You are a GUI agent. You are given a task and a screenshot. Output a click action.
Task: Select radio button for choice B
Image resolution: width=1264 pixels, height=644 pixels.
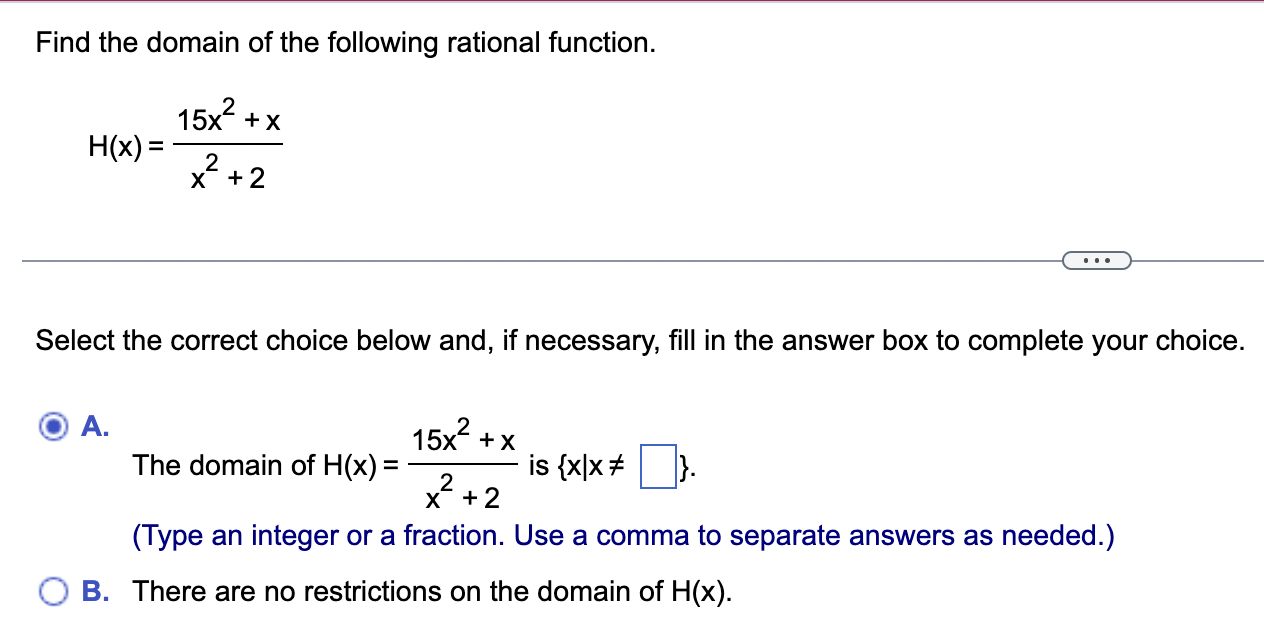55,592
